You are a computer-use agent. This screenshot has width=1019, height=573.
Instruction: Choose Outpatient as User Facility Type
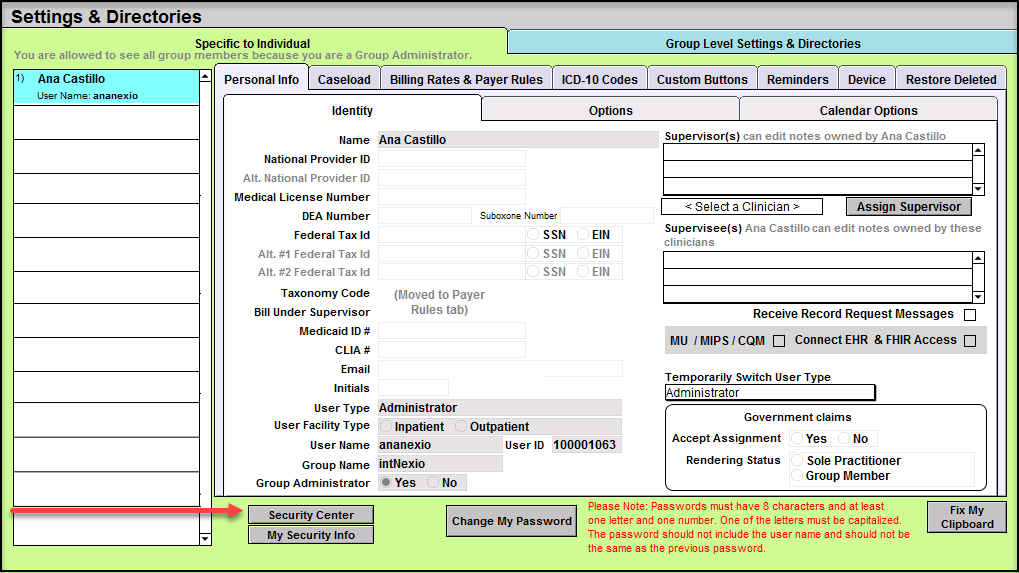461,427
